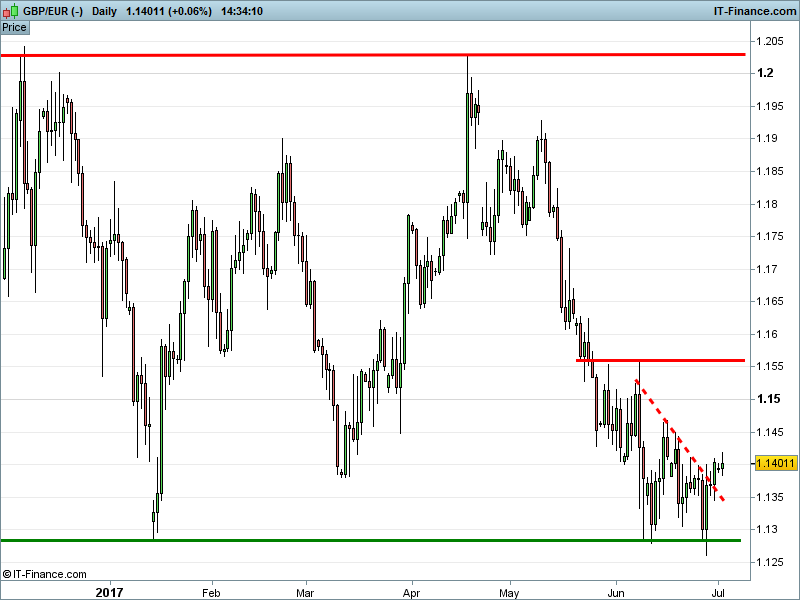Click the candlestick chart icon beside GBP/EUR
800x600 pixels.
pos(10,11)
